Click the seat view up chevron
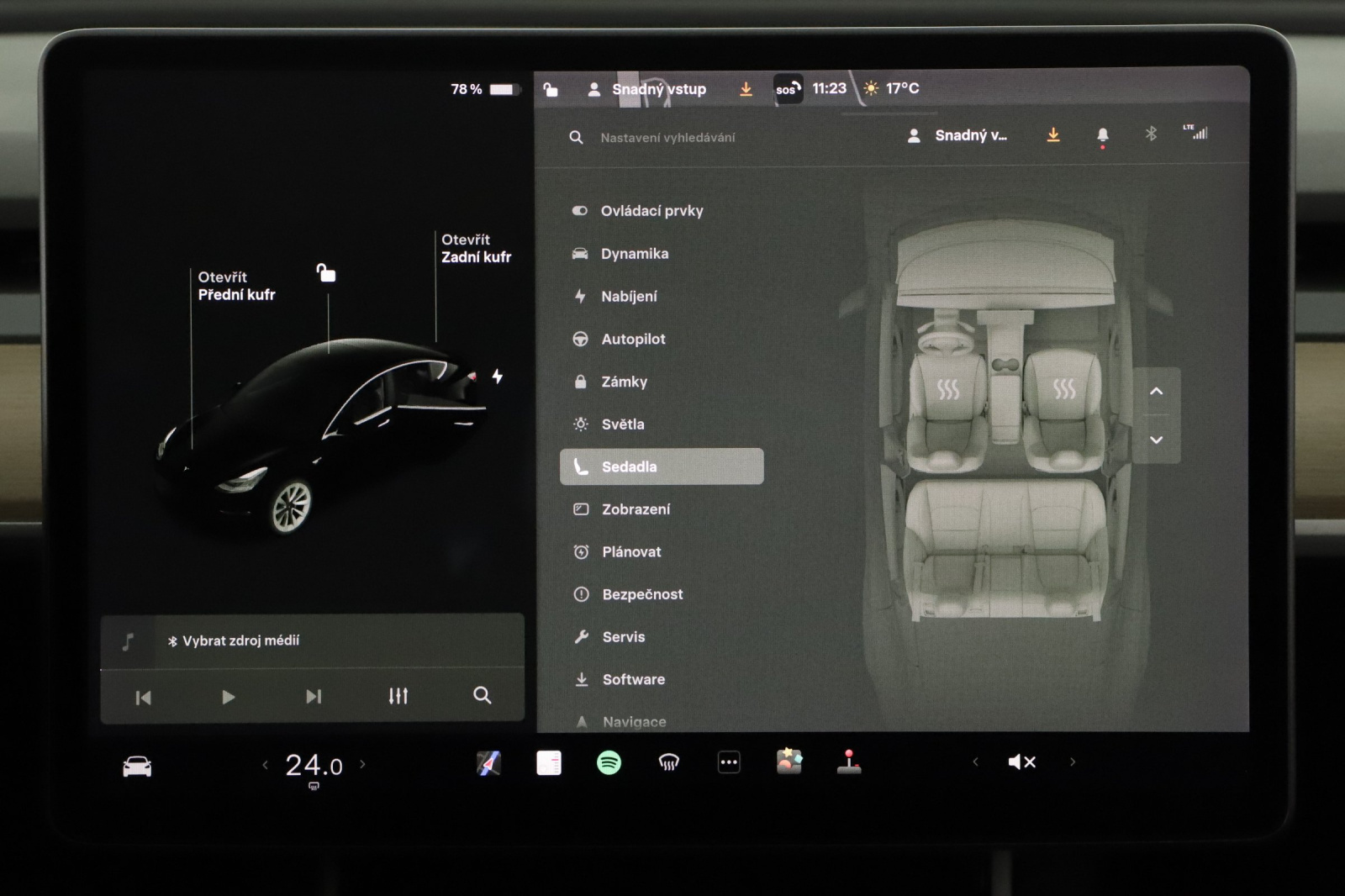The height and width of the screenshot is (896, 1345). pyautogui.click(x=1157, y=392)
